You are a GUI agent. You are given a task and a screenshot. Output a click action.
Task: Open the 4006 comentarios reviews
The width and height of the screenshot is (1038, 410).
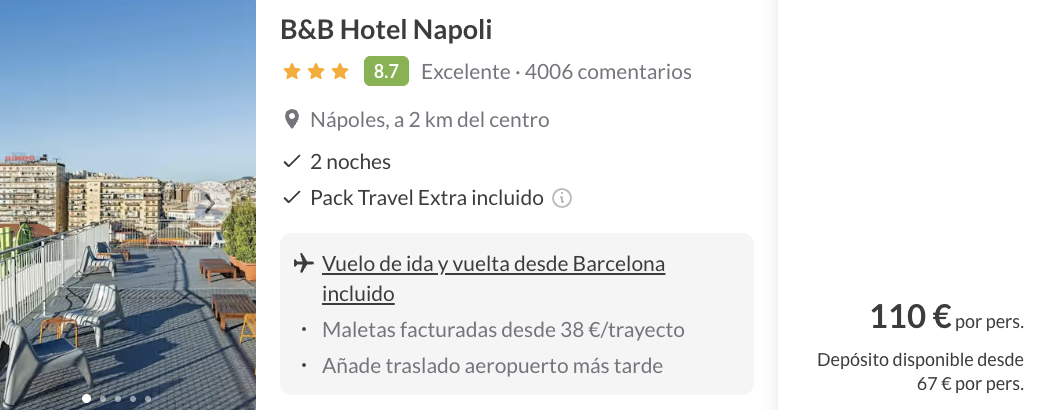tap(608, 72)
